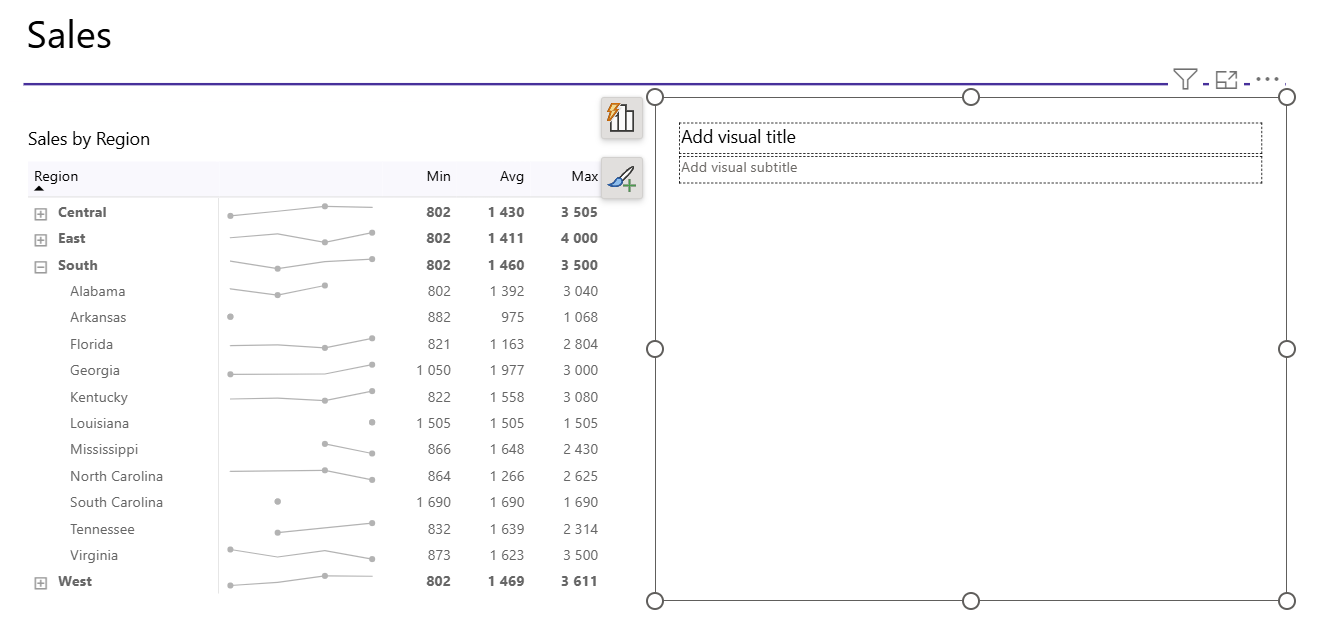The width and height of the screenshot is (1326, 633).
Task: Click the lightning bar chart build-visual icon
Action: click(622, 117)
